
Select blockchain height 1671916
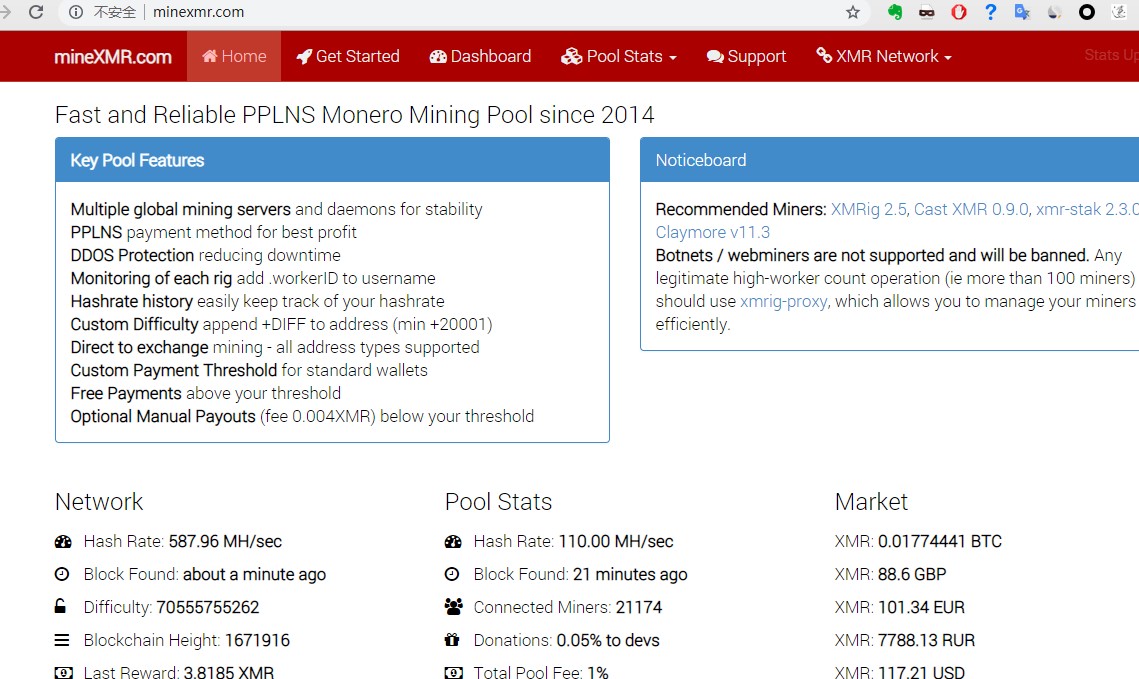pyautogui.click(x=257, y=640)
